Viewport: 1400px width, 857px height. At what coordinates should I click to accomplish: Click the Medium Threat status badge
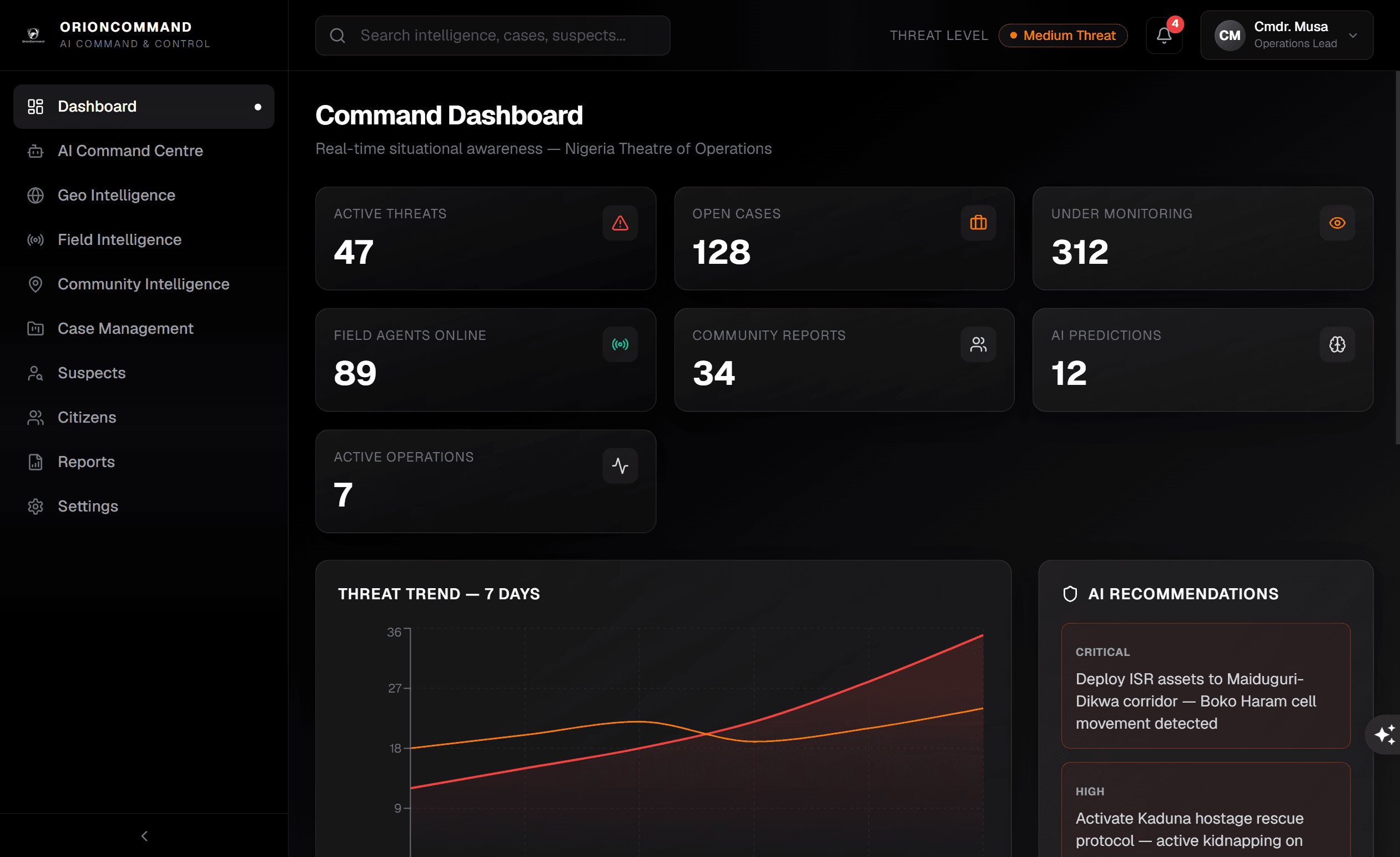coord(1062,35)
